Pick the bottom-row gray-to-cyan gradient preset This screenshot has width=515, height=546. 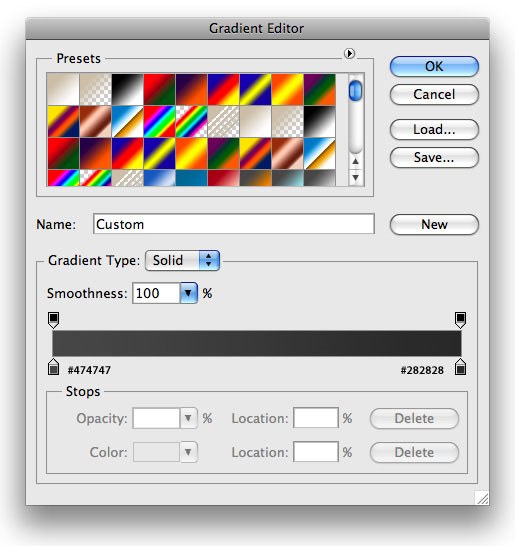pyautogui.click(x=288, y=178)
